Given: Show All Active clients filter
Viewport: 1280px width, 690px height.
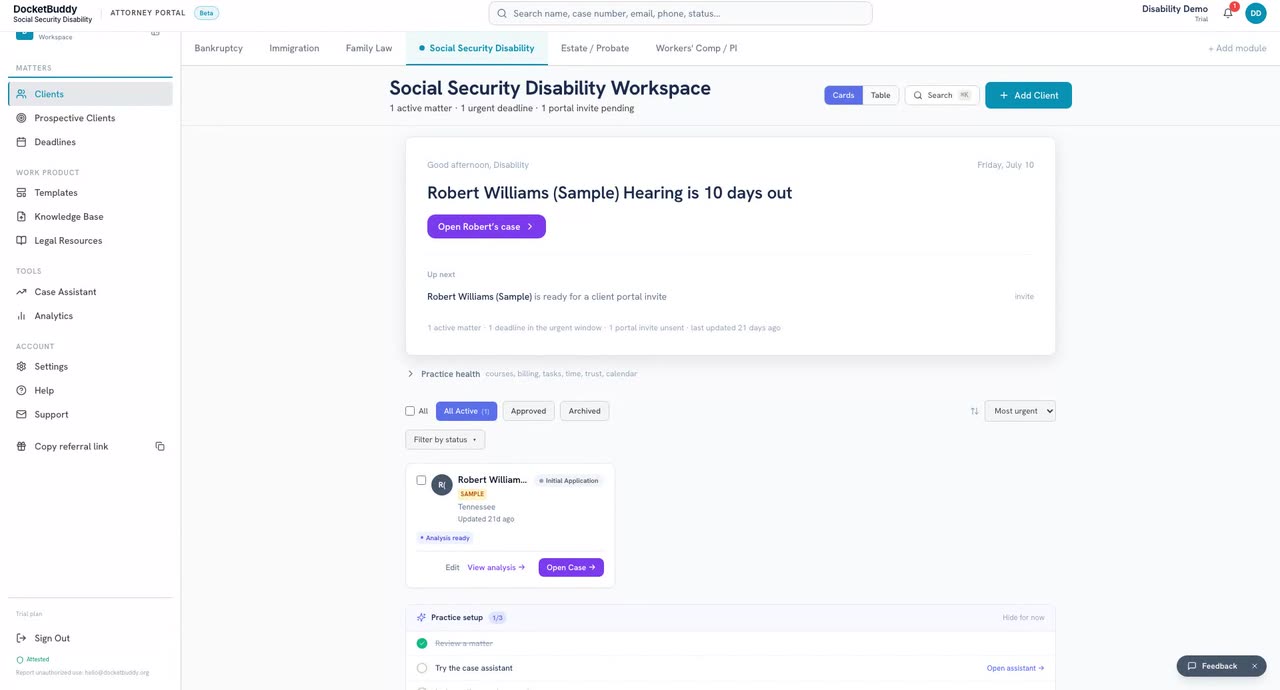Looking at the screenshot, I should [466, 411].
